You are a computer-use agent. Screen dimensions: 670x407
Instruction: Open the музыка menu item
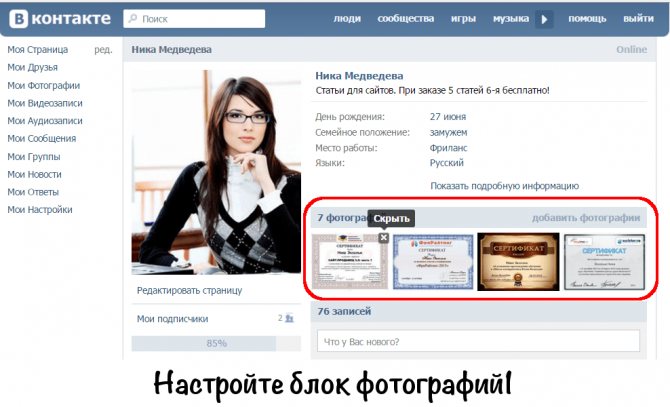coord(511,19)
